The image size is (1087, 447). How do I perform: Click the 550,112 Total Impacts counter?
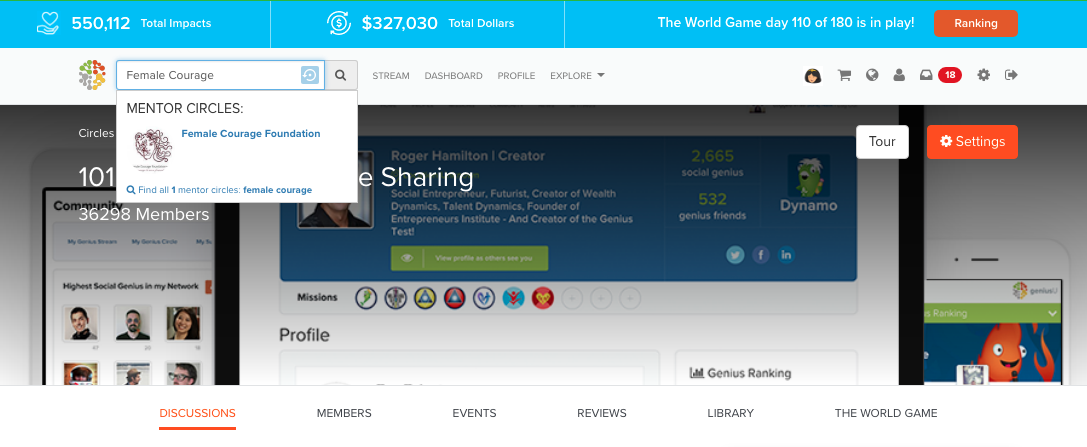click(x=141, y=23)
